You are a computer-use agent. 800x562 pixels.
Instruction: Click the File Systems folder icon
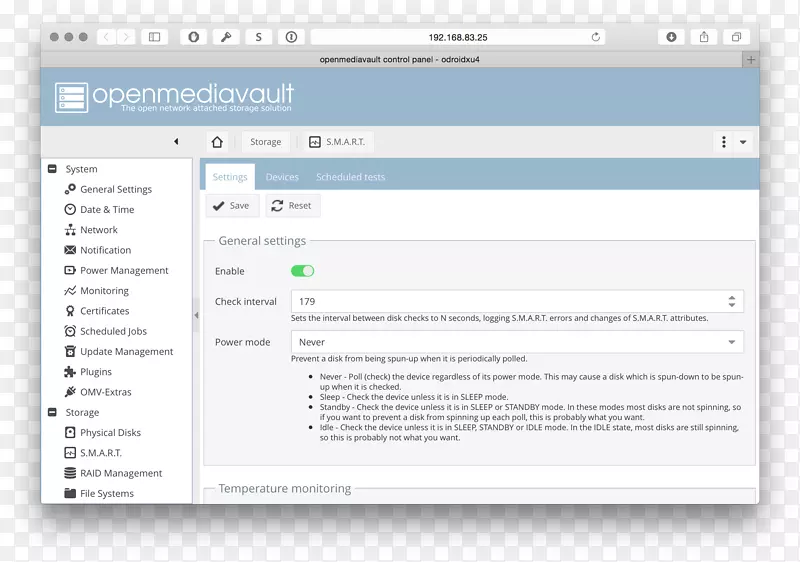pyautogui.click(x=70, y=493)
